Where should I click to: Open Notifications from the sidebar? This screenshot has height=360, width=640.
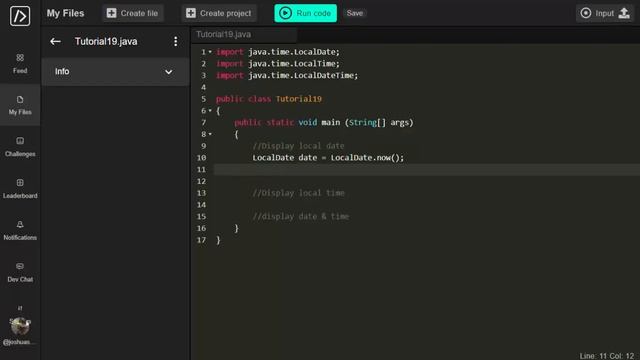click(x=20, y=231)
